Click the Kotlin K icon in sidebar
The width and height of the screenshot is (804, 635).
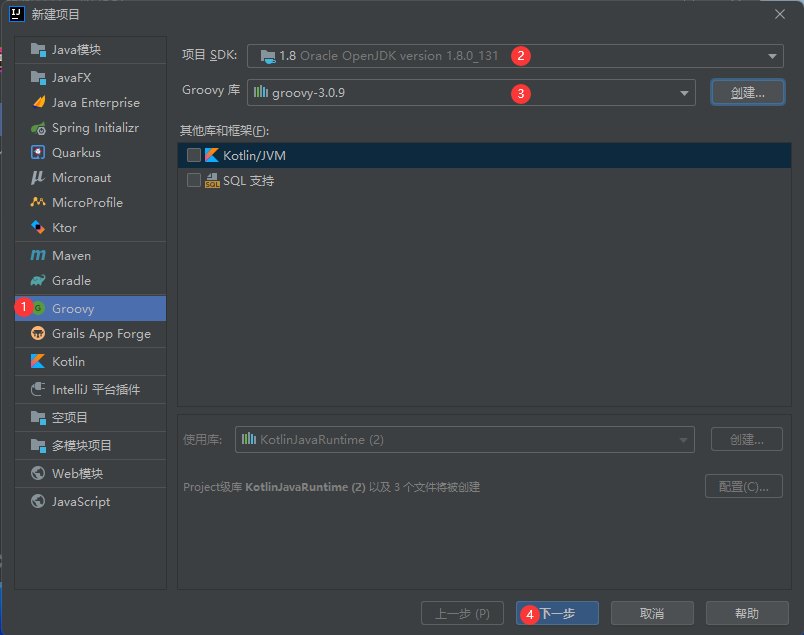click(x=38, y=361)
